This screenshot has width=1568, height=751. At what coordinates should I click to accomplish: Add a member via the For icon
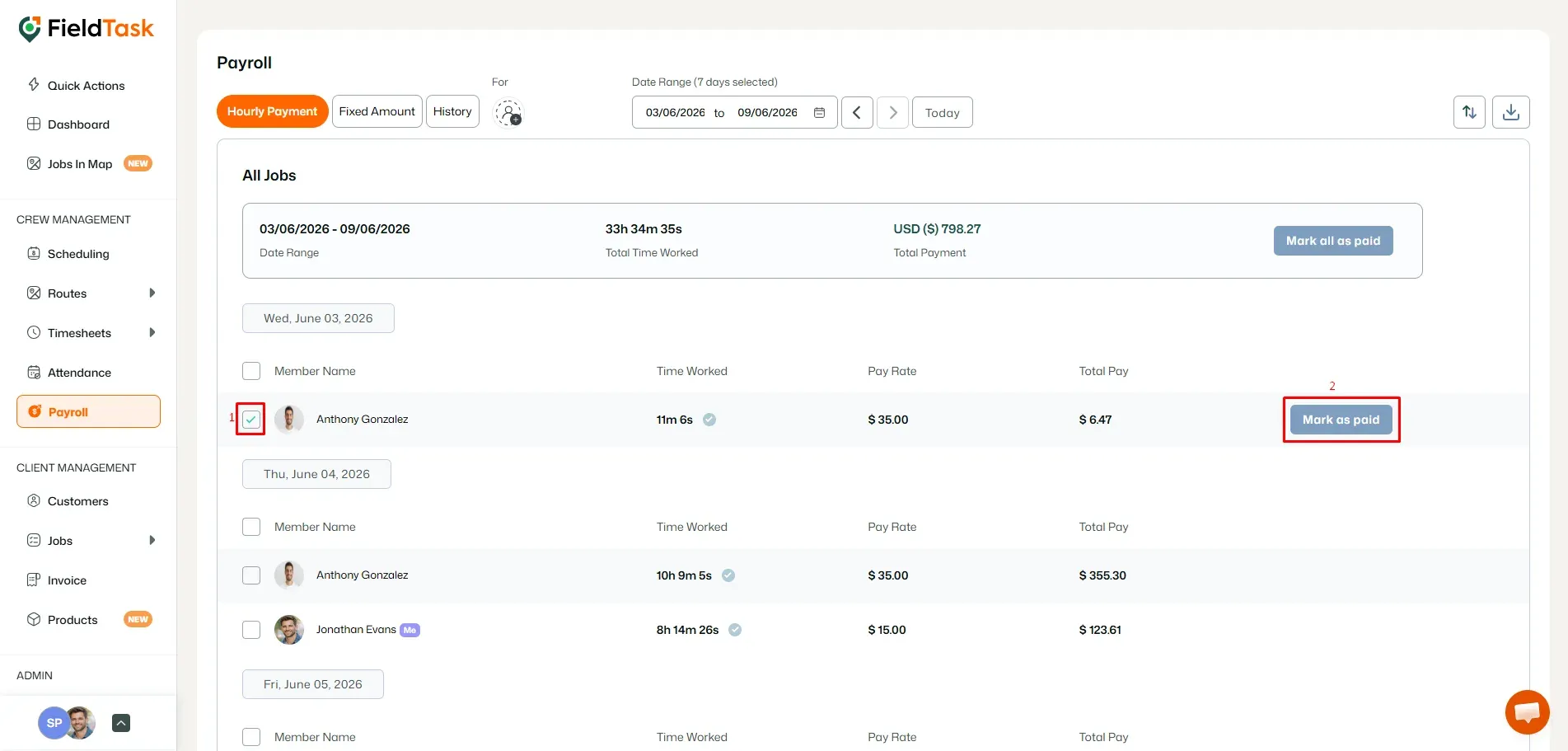pyautogui.click(x=508, y=113)
